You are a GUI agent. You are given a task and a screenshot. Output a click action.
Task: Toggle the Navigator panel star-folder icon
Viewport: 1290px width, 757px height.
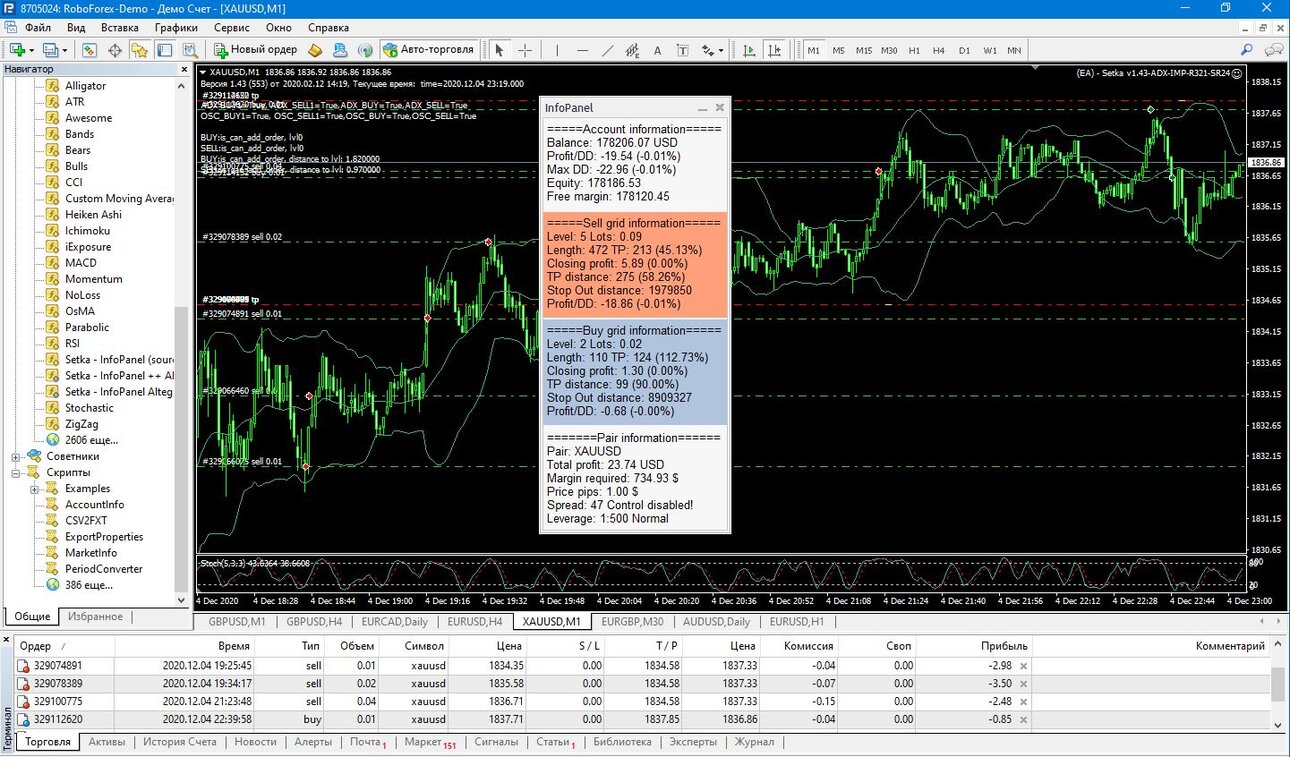click(139, 49)
